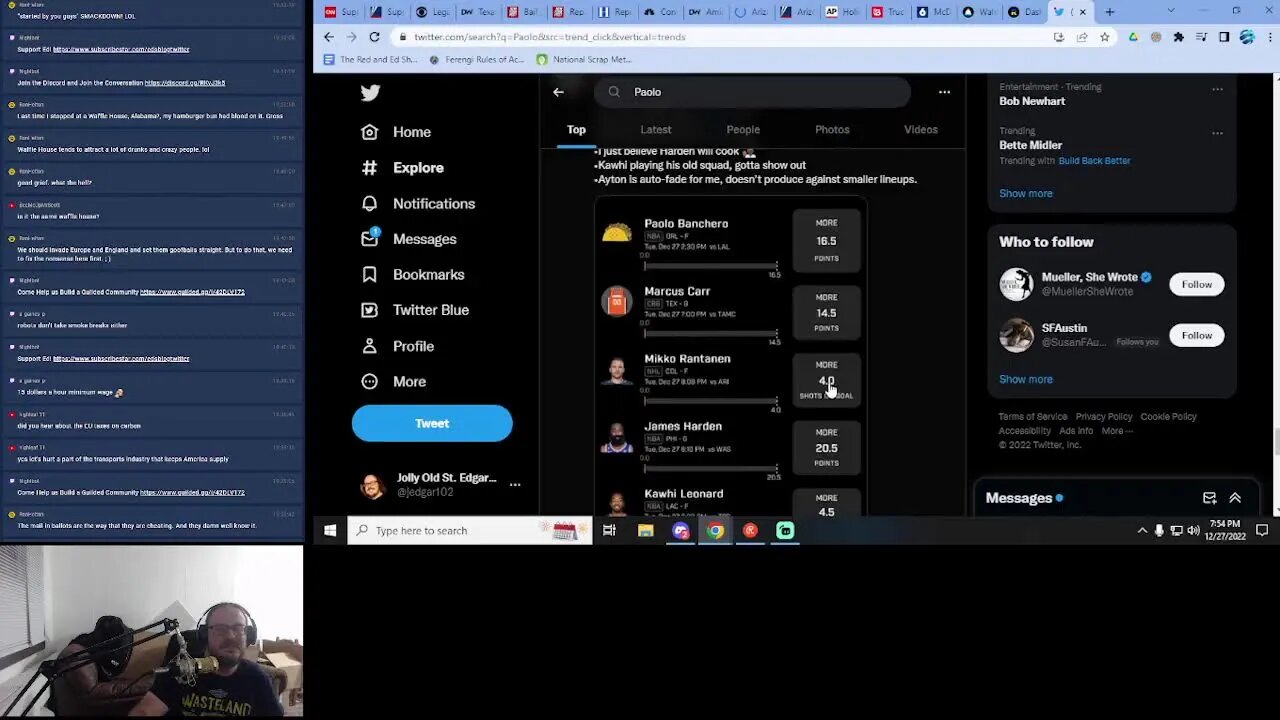Open Notifications in the sidebar

coord(418,203)
